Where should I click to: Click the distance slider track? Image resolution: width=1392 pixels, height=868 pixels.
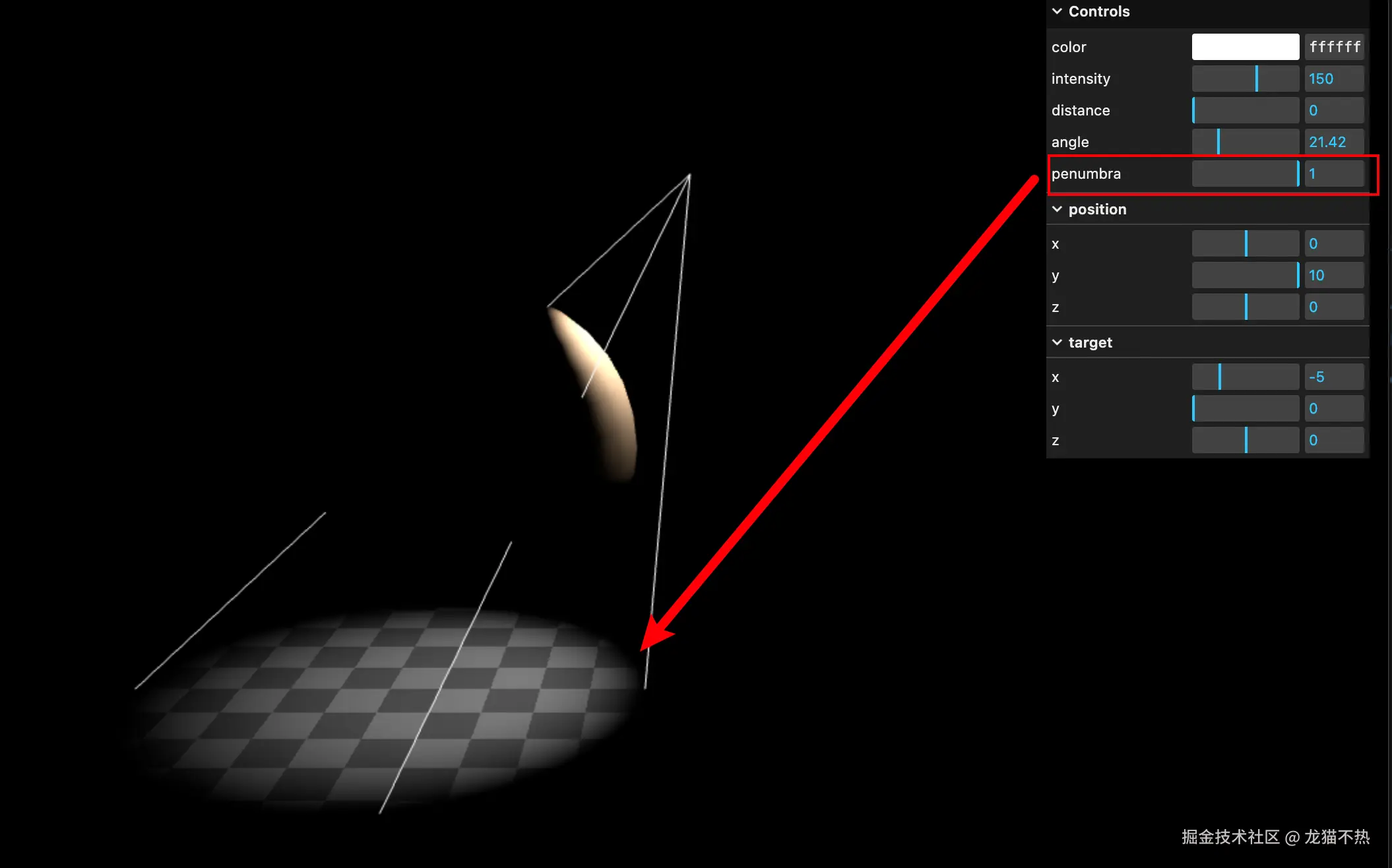pyautogui.click(x=1245, y=111)
